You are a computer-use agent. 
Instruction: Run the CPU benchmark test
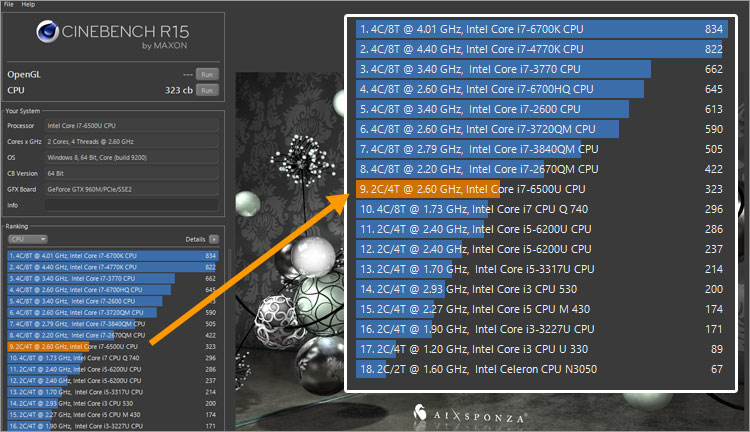(x=207, y=90)
